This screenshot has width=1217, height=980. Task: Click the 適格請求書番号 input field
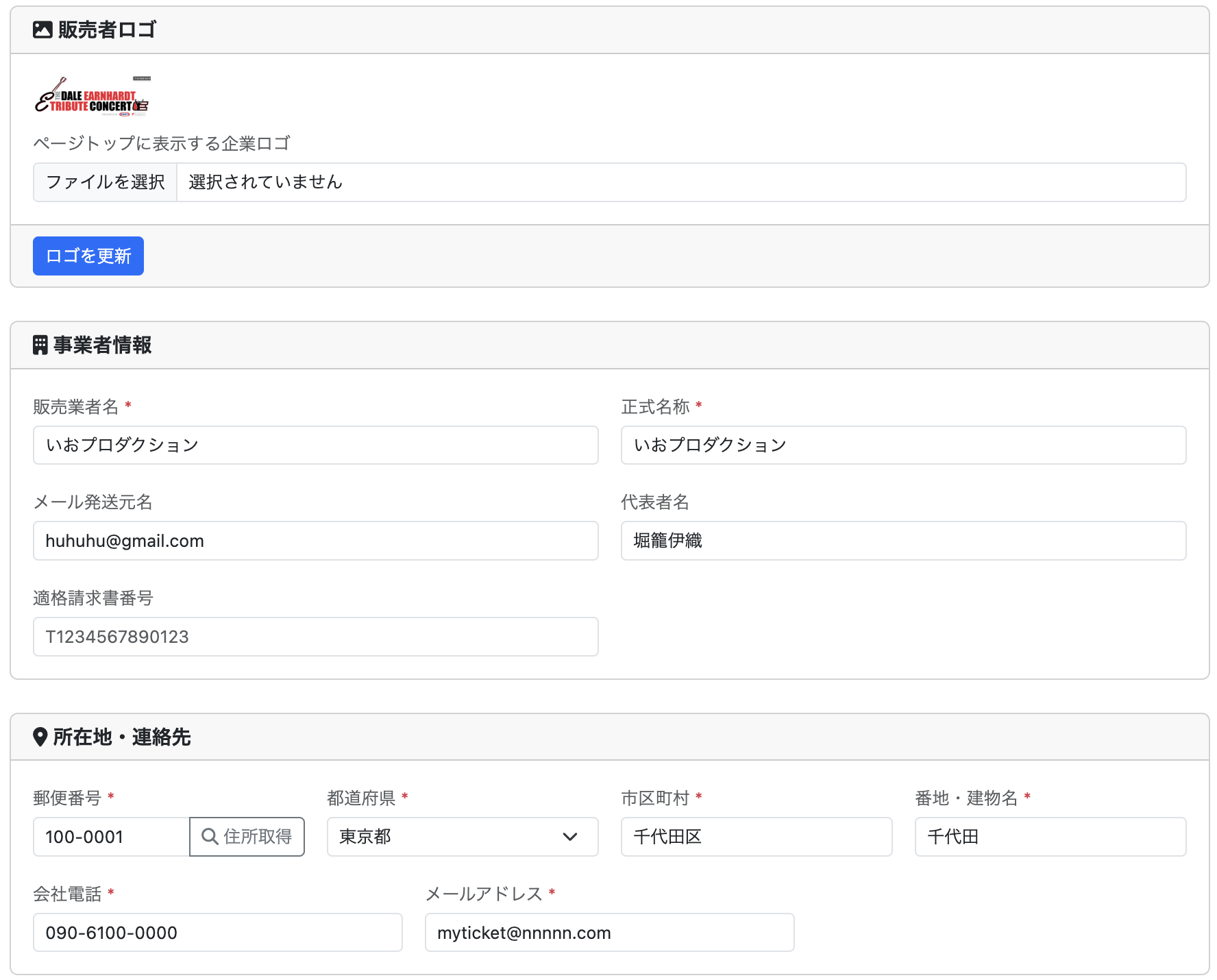tap(316, 637)
